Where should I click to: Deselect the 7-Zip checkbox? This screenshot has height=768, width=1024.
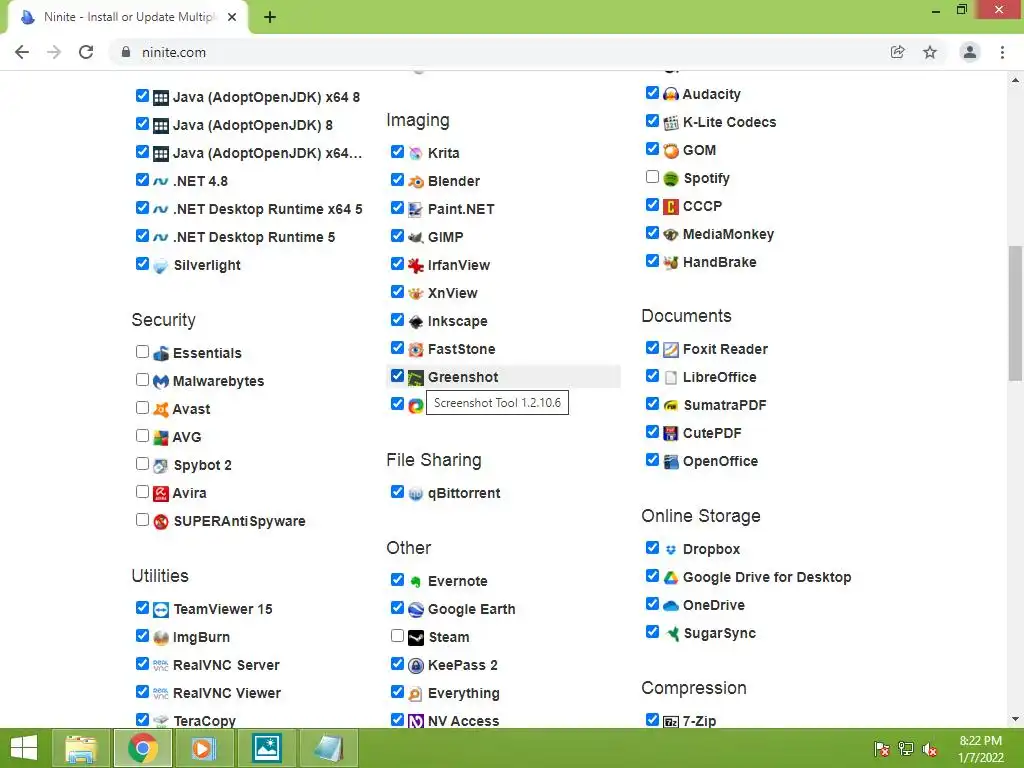pyautogui.click(x=652, y=720)
